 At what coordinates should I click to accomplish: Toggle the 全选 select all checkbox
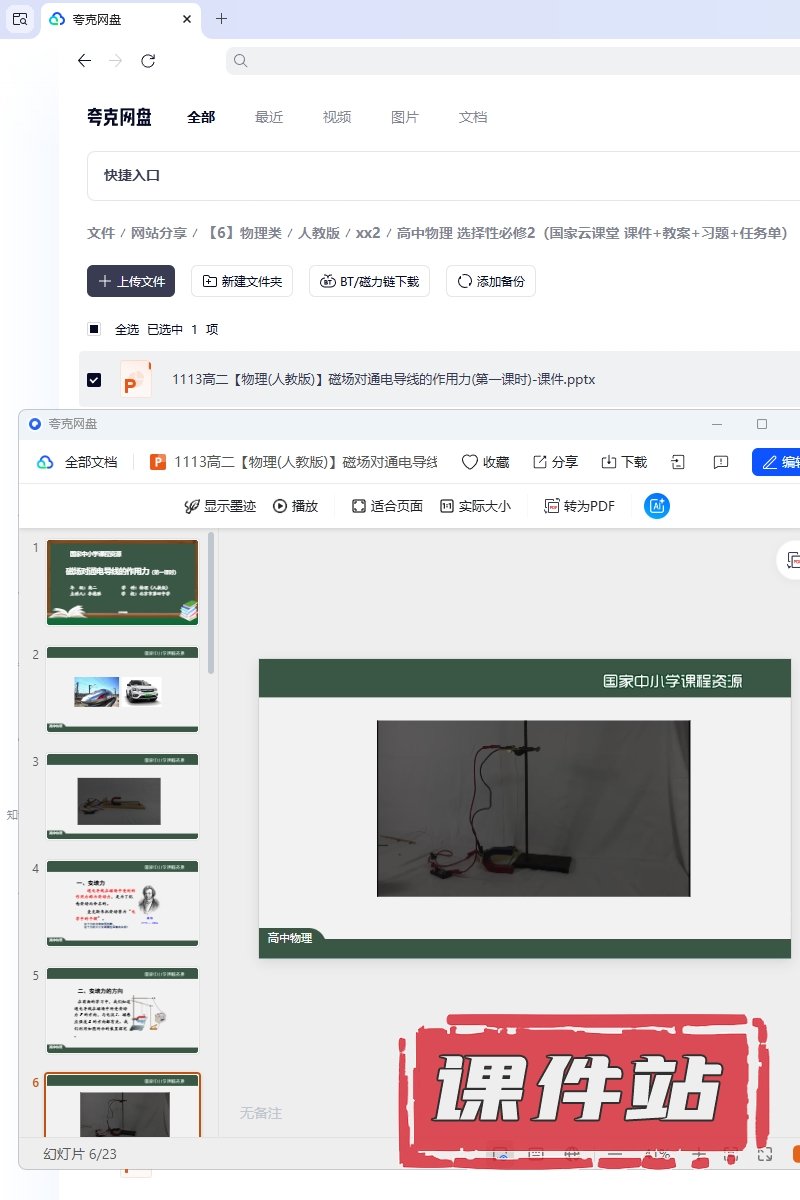94,329
